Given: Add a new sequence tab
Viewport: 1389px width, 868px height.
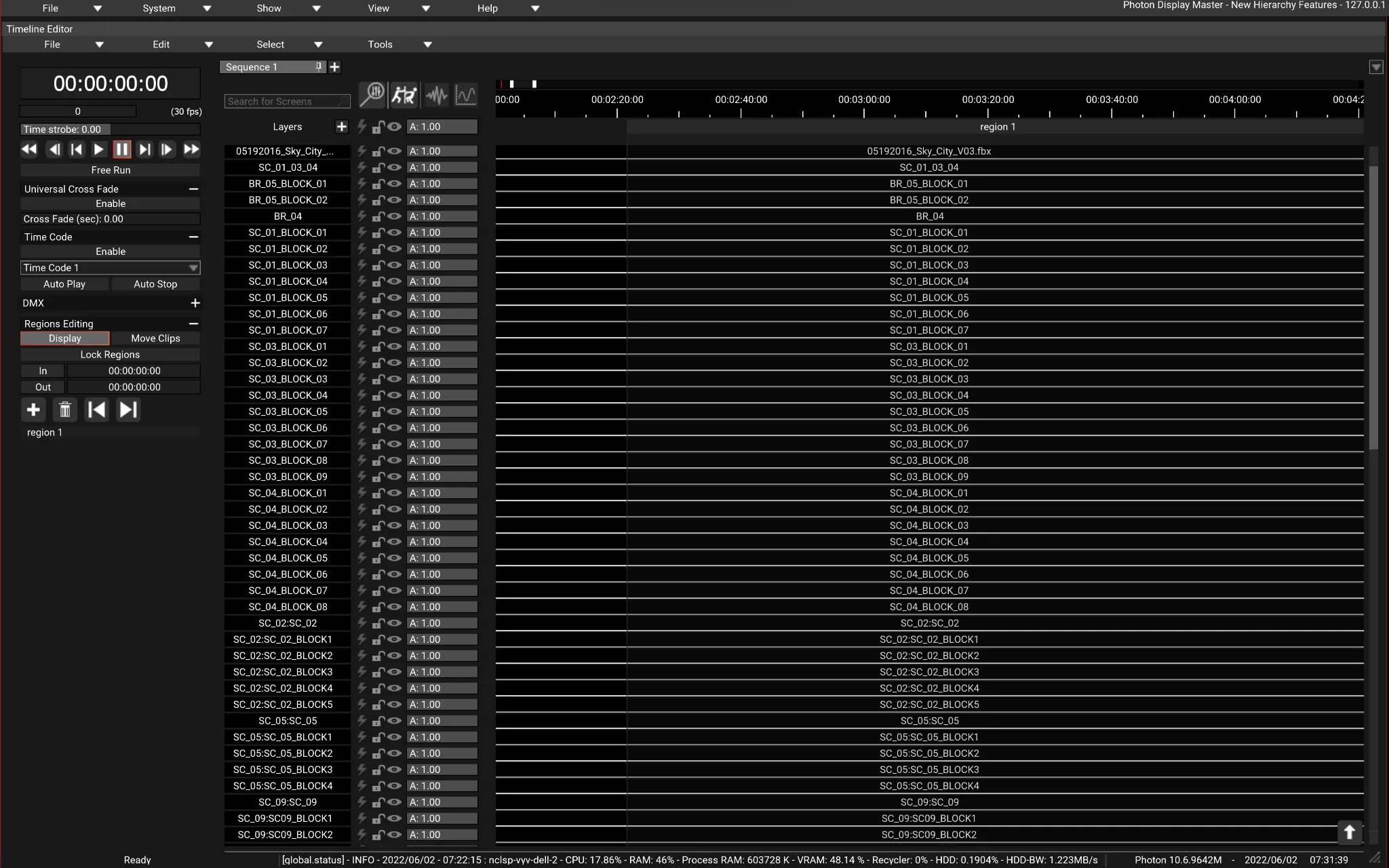Looking at the screenshot, I should pyautogui.click(x=334, y=67).
